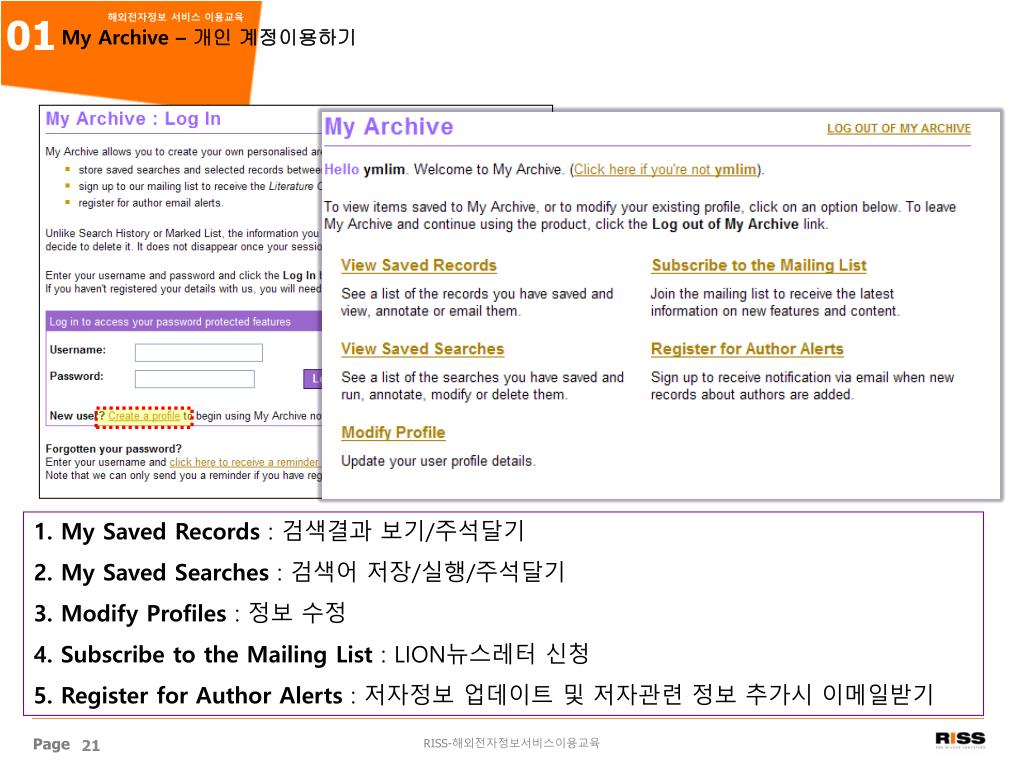1024x768 pixels.
Task: Open View Saved Searches
Action: pos(423,349)
